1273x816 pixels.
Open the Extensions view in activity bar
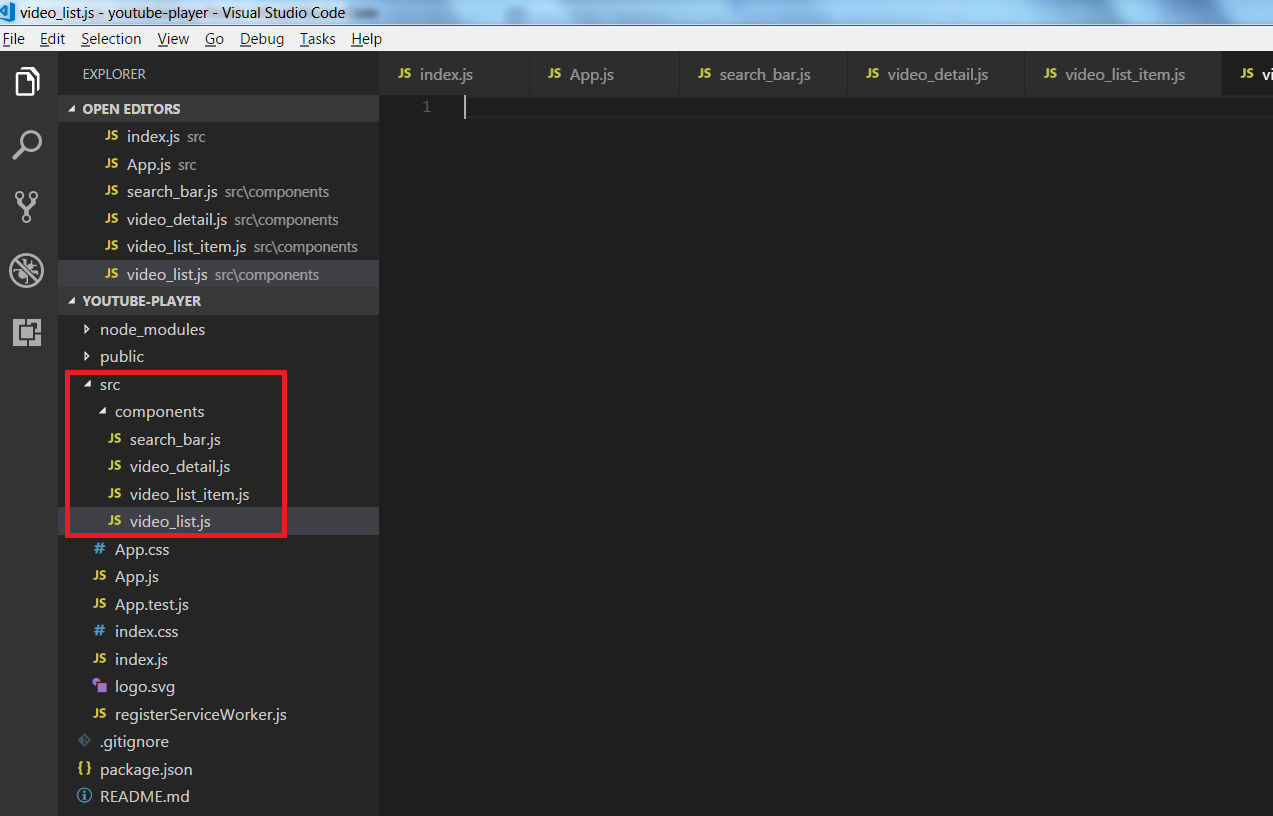click(28, 331)
